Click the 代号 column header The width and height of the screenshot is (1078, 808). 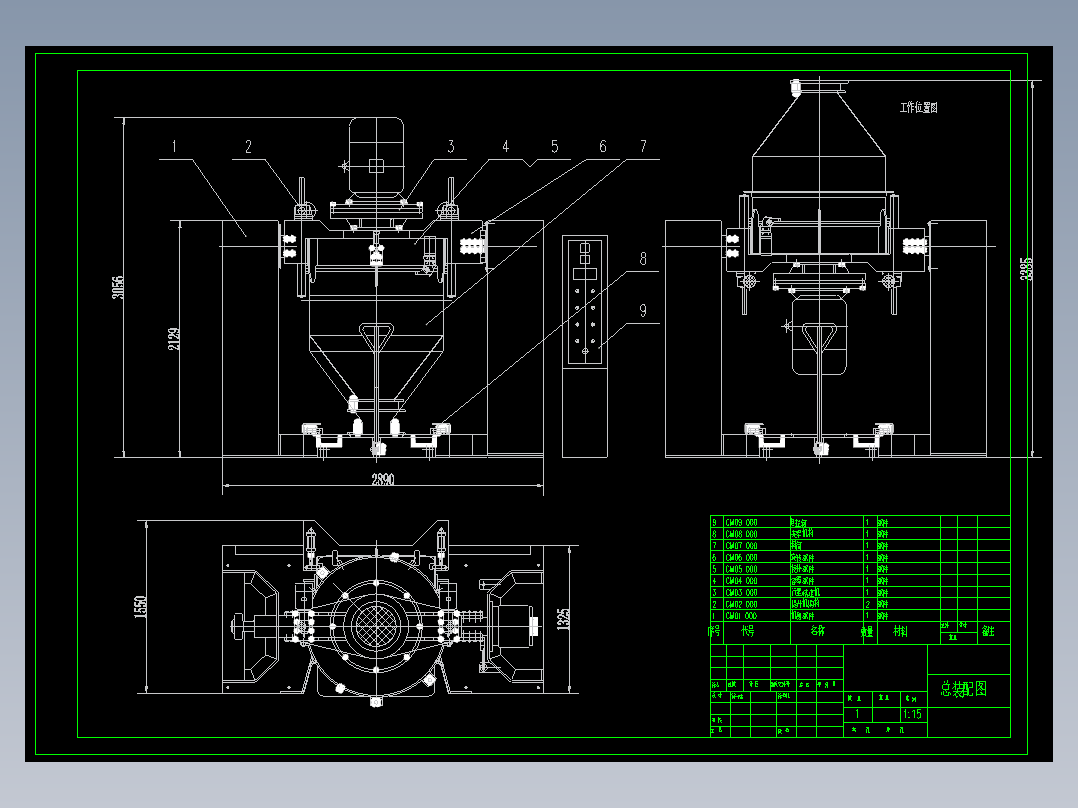click(748, 631)
